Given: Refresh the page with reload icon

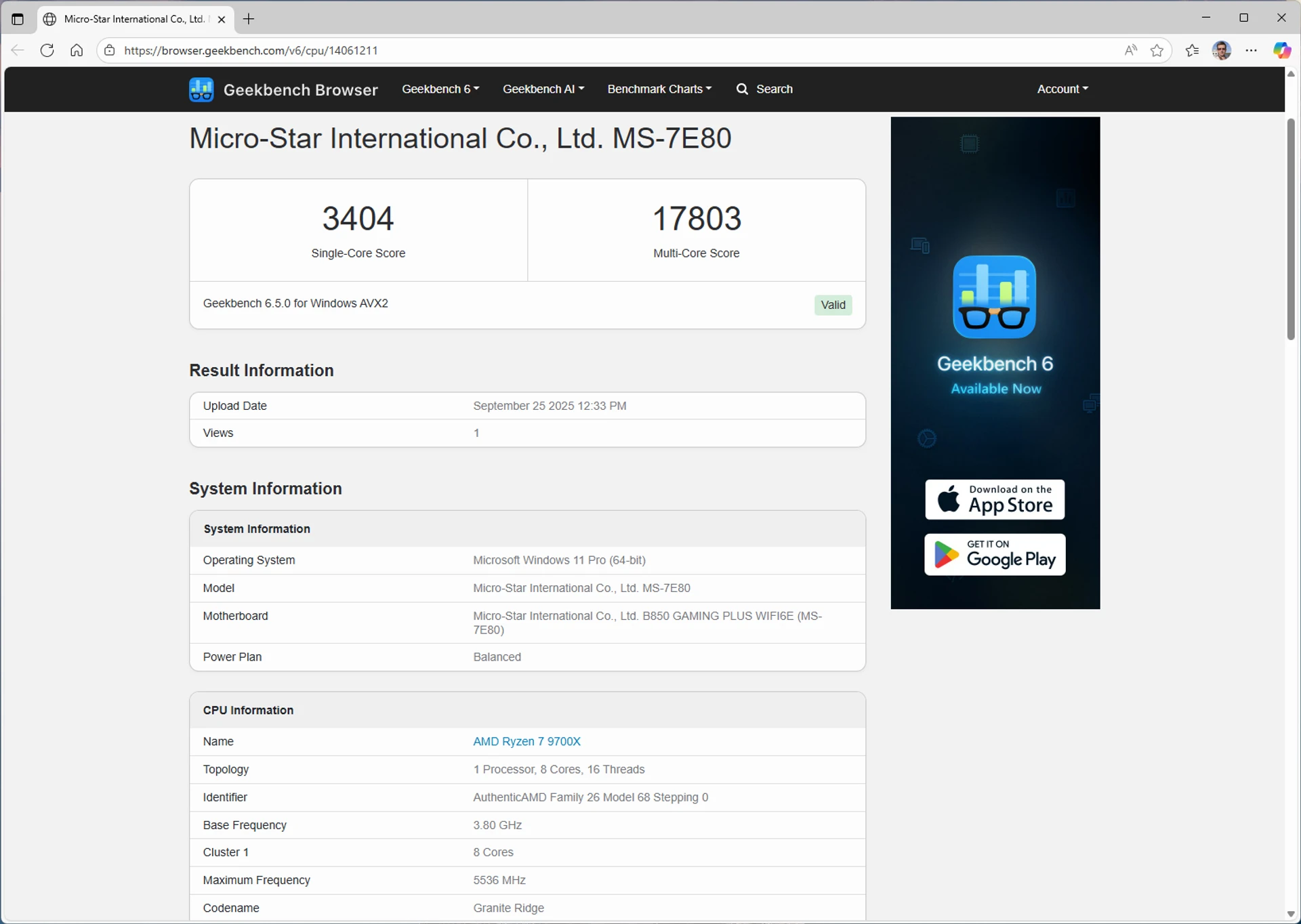Looking at the screenshot, I should (x=47, y=50).
